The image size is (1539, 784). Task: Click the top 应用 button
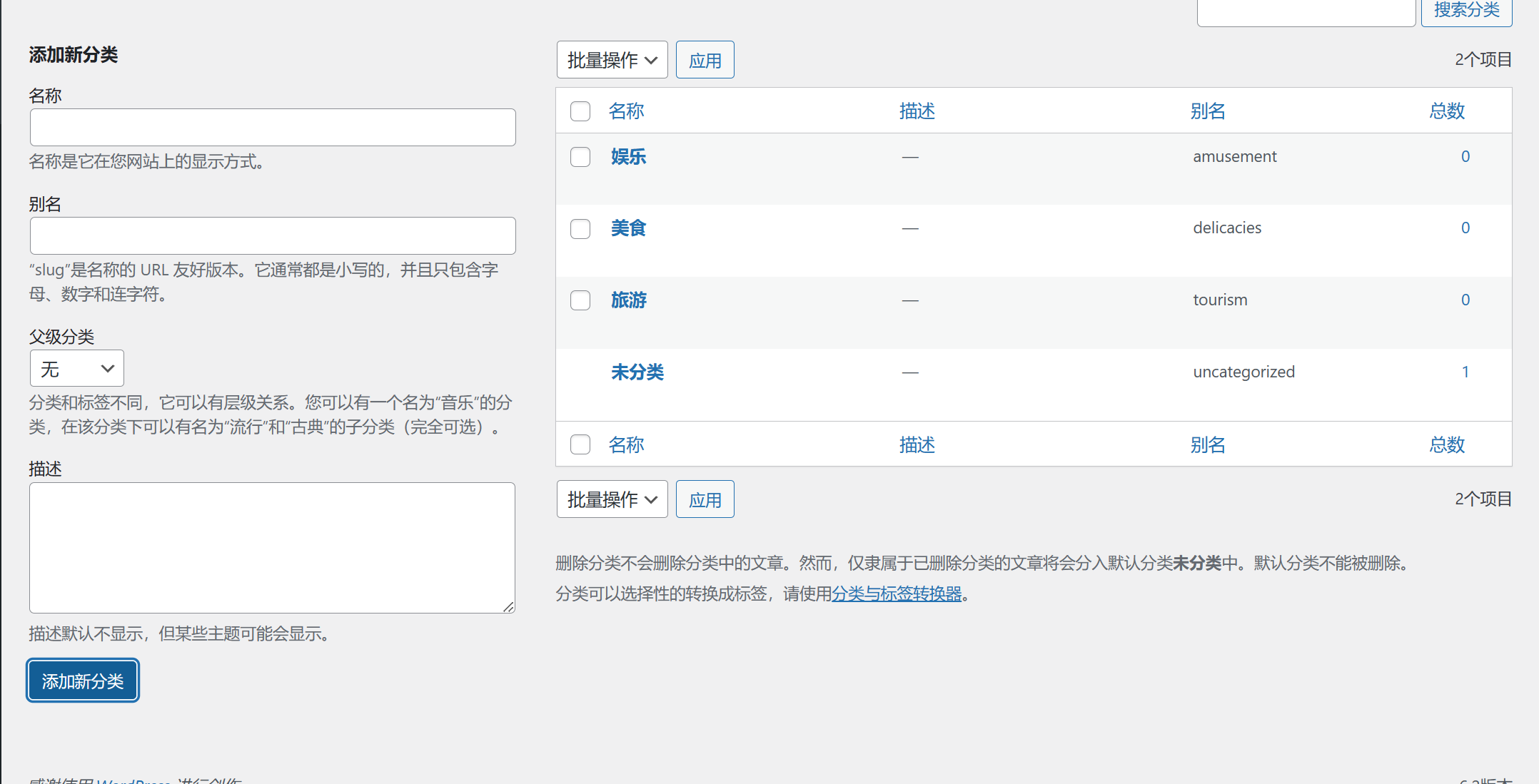point(705,60)
